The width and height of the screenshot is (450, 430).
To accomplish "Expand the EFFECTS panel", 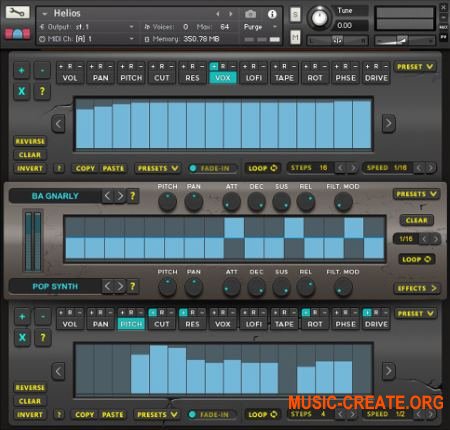I will (x=417, y=288).
